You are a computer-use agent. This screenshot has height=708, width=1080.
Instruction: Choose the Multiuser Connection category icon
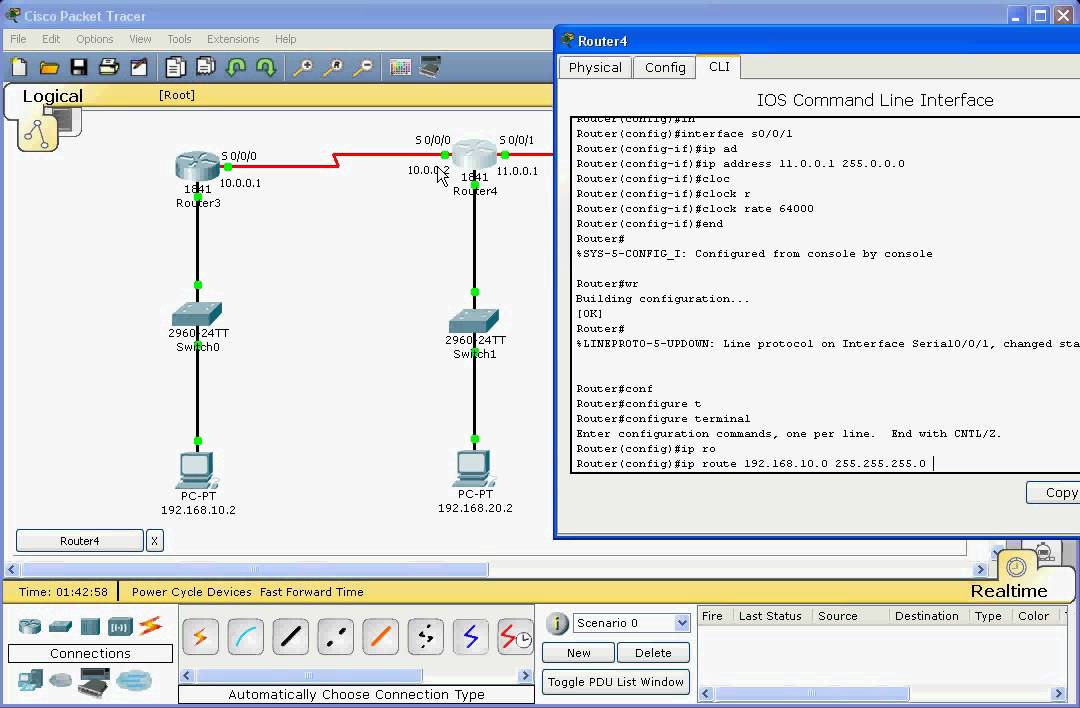coord(134,681)
